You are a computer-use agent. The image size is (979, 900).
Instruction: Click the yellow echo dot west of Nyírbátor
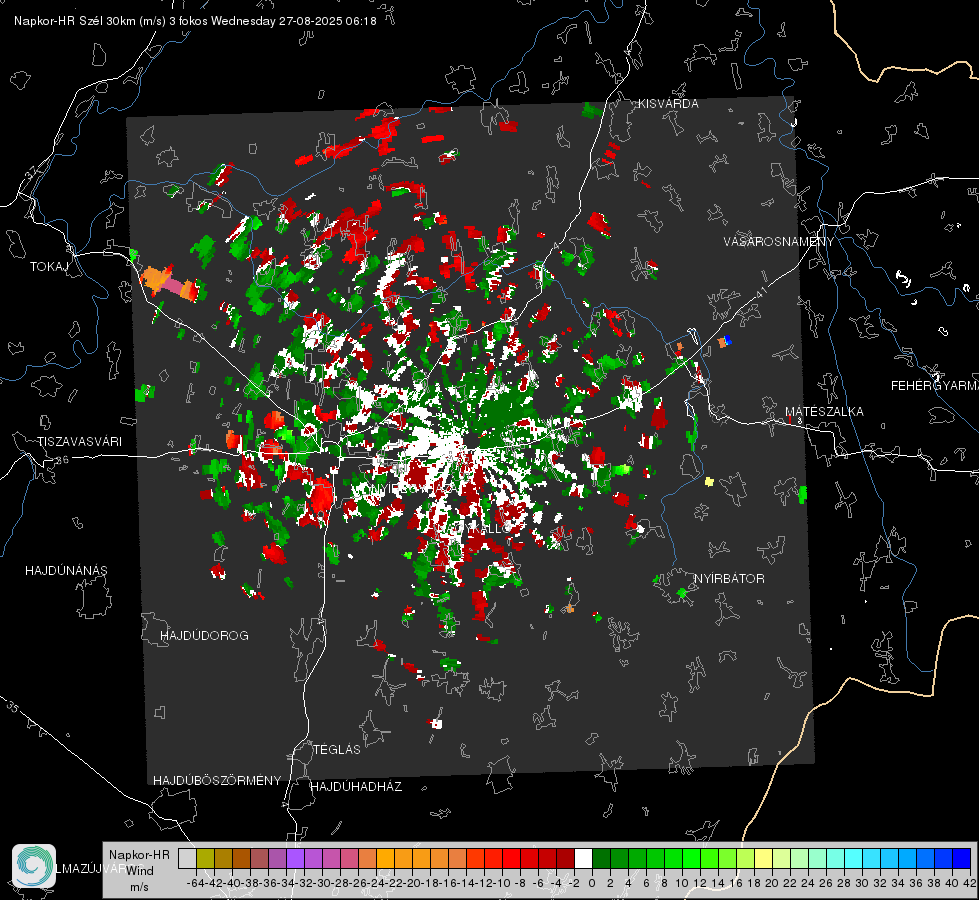(x=709, y=482)
